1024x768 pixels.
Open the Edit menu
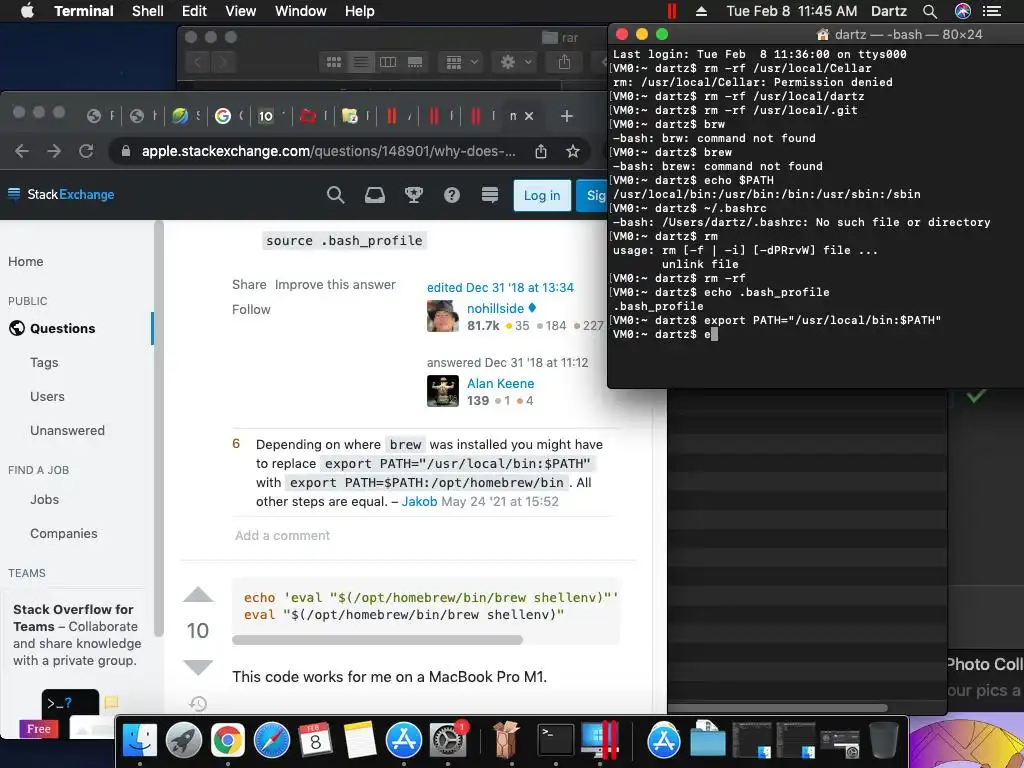pos(194,11)
